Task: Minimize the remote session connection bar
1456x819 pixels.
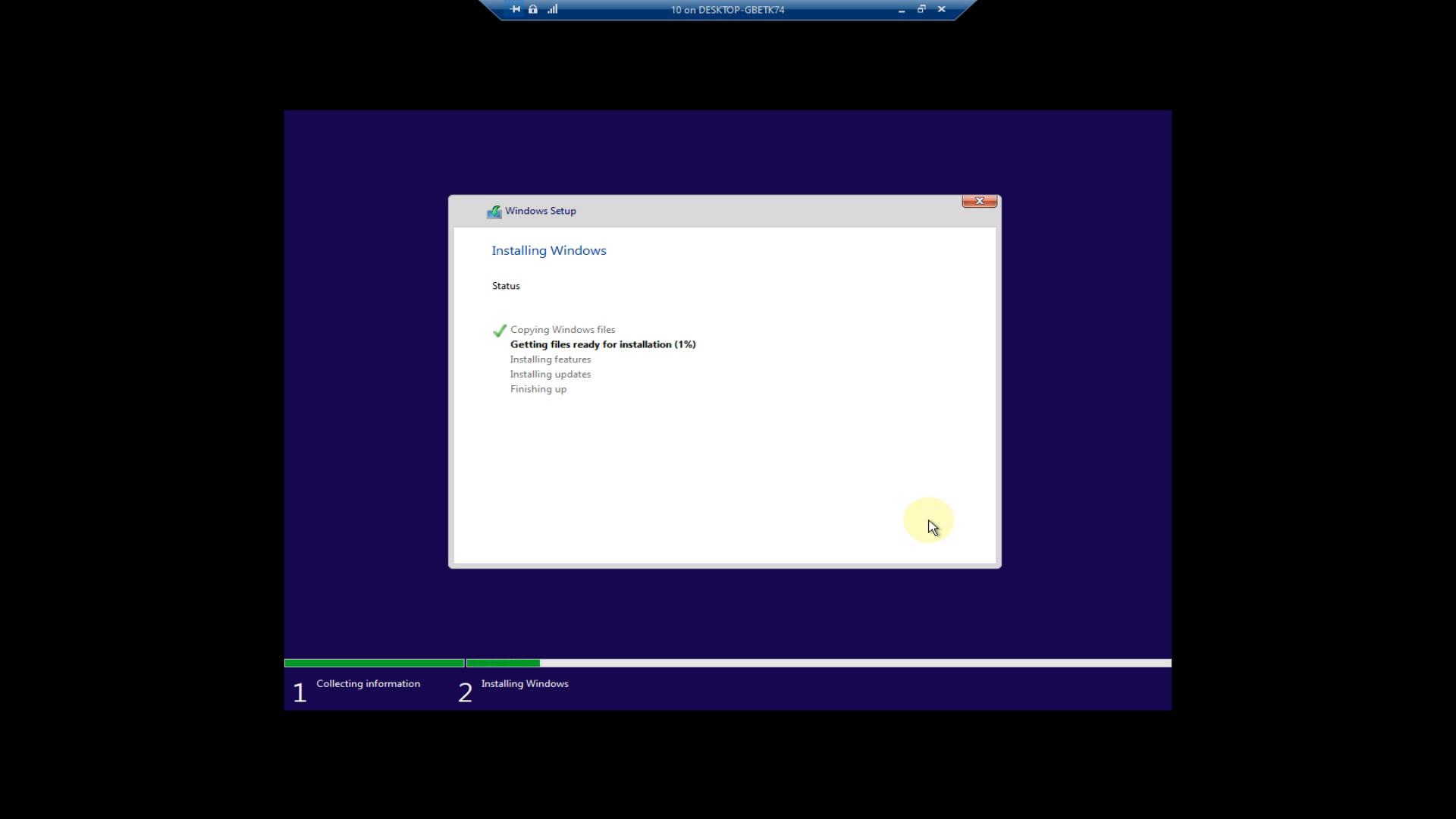Action: pyautogui.click(x=902, y=10)
